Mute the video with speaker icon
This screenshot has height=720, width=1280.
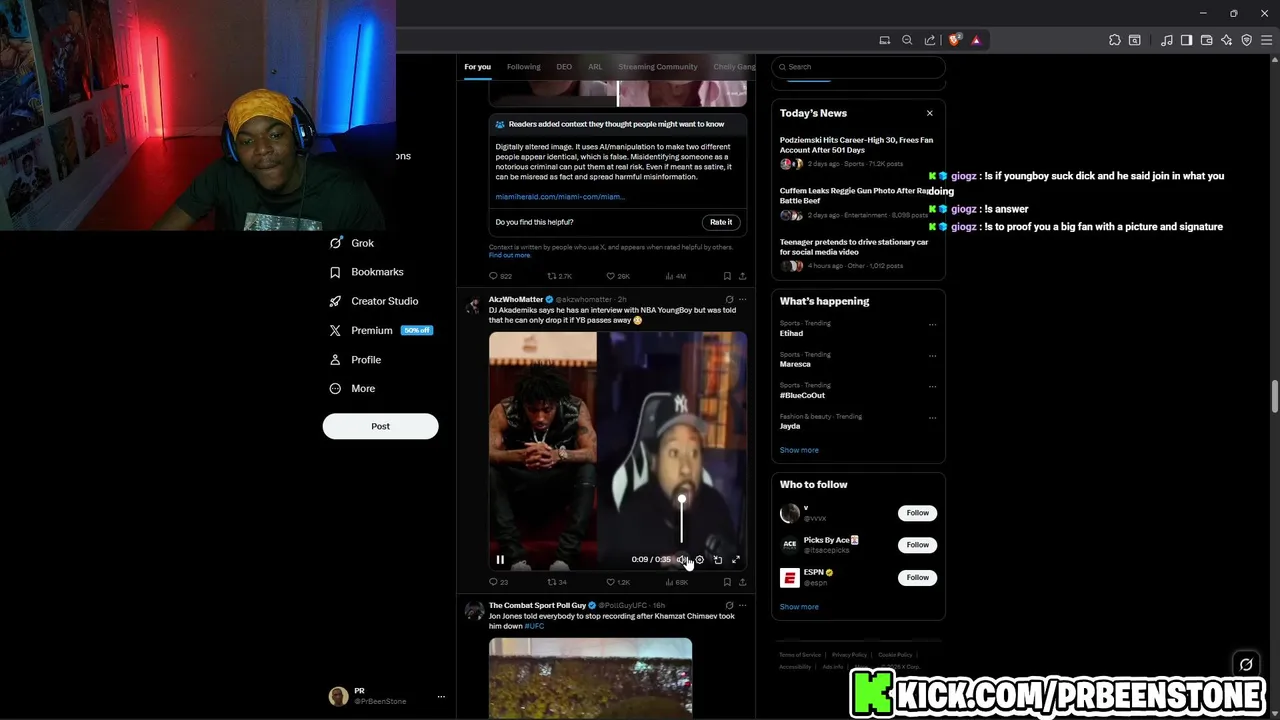682,560
